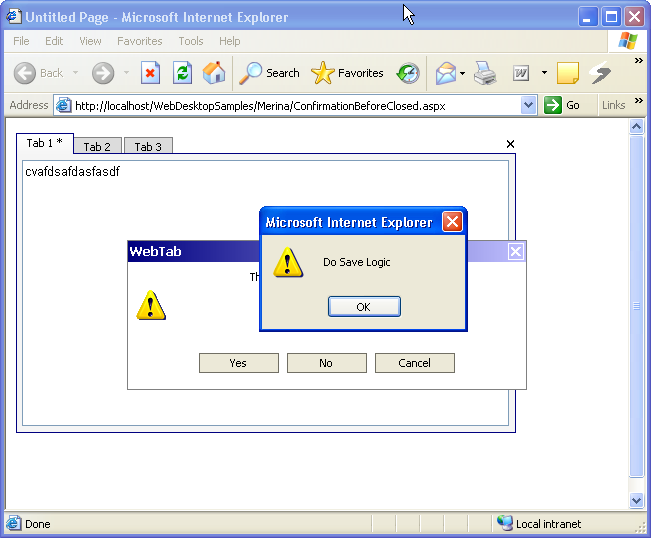Open the Back button history dropdown arrow

pos(73,73)
